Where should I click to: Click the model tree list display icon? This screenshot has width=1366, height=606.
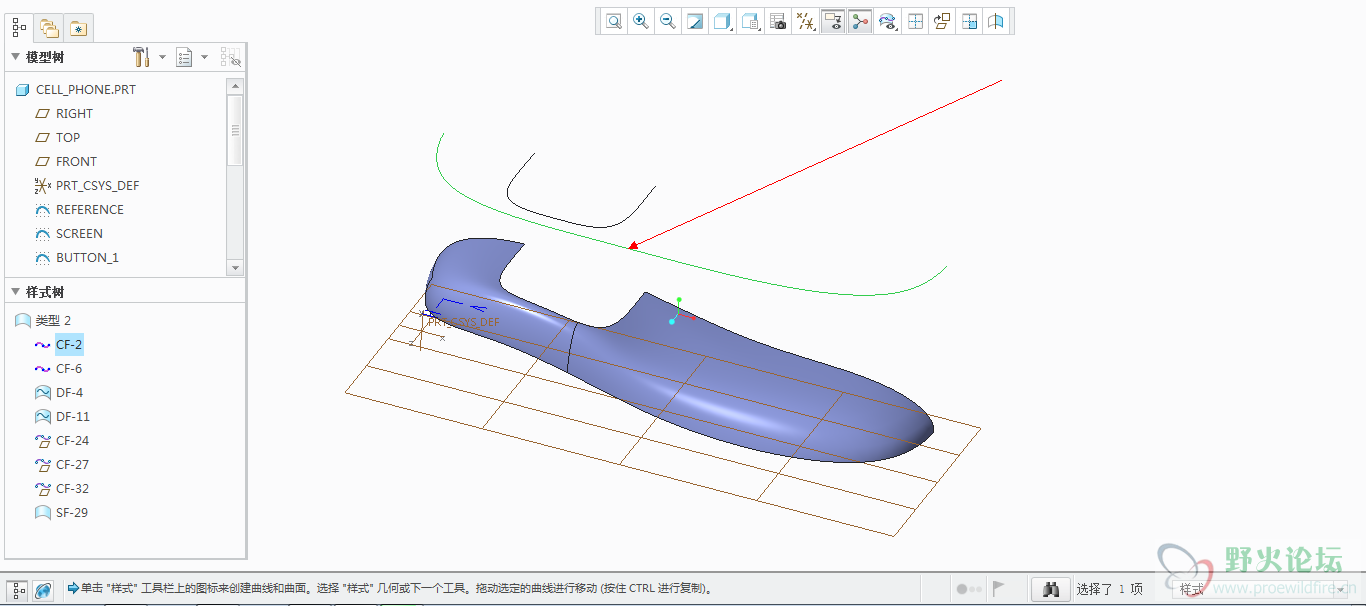[x=184, y=57]
